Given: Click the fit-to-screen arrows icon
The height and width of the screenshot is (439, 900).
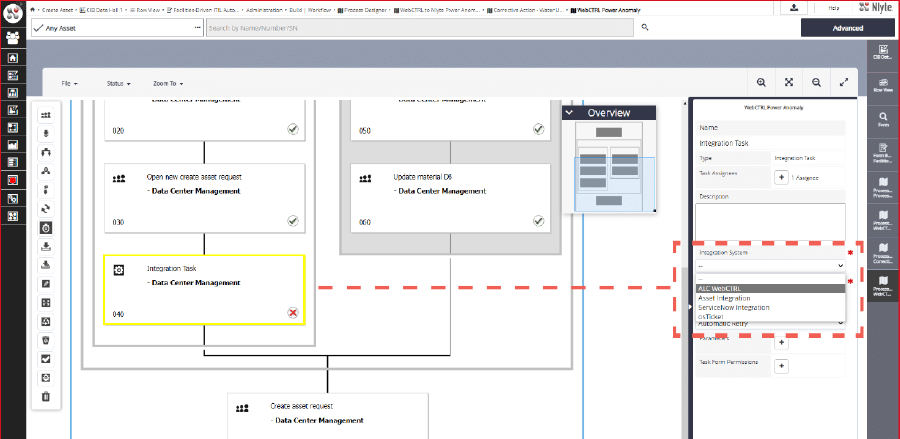Looking at the screenshot, I should pyautogui.click(x=789, y=83).
